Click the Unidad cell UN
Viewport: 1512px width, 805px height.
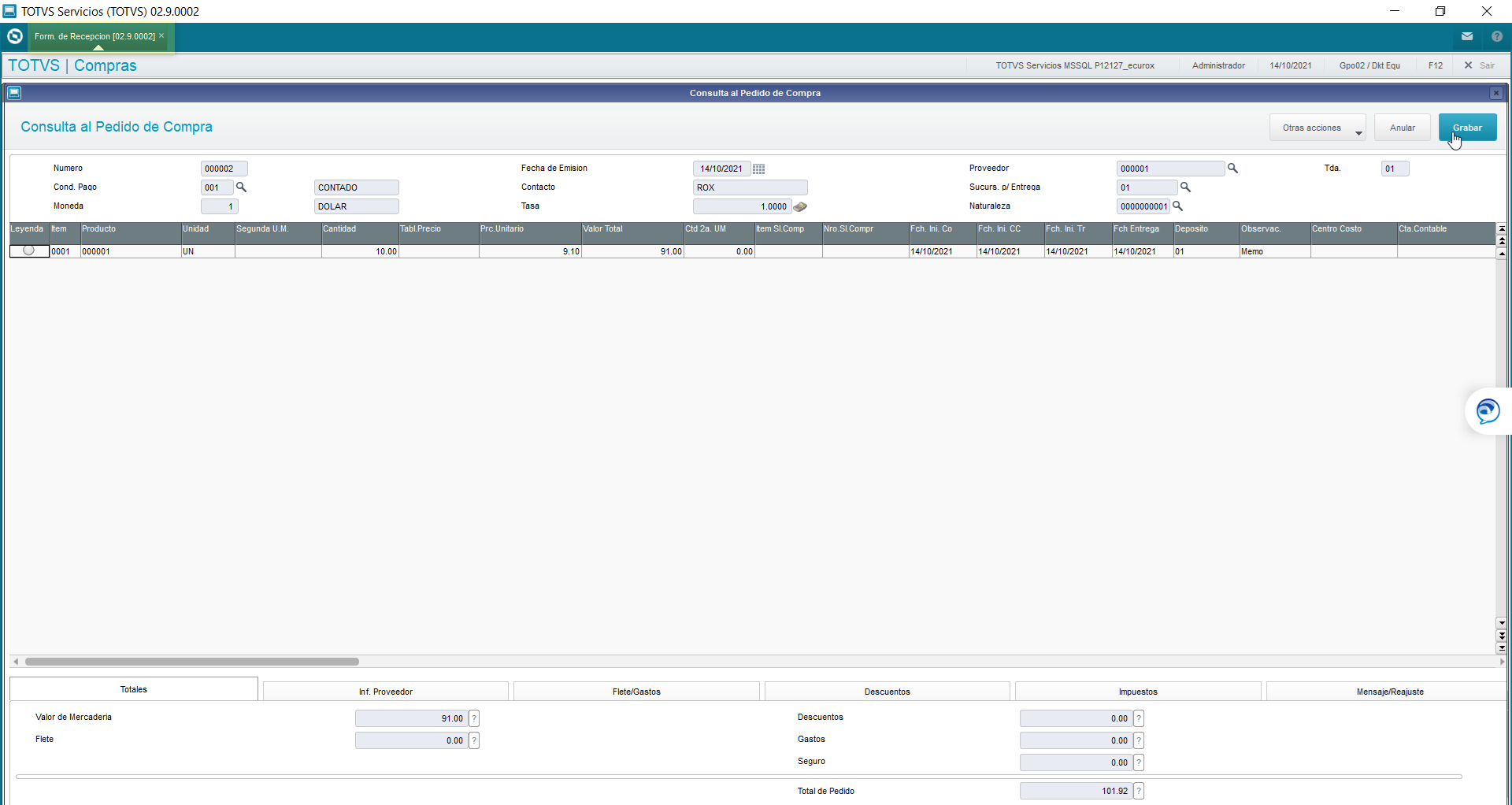point(208,251)
